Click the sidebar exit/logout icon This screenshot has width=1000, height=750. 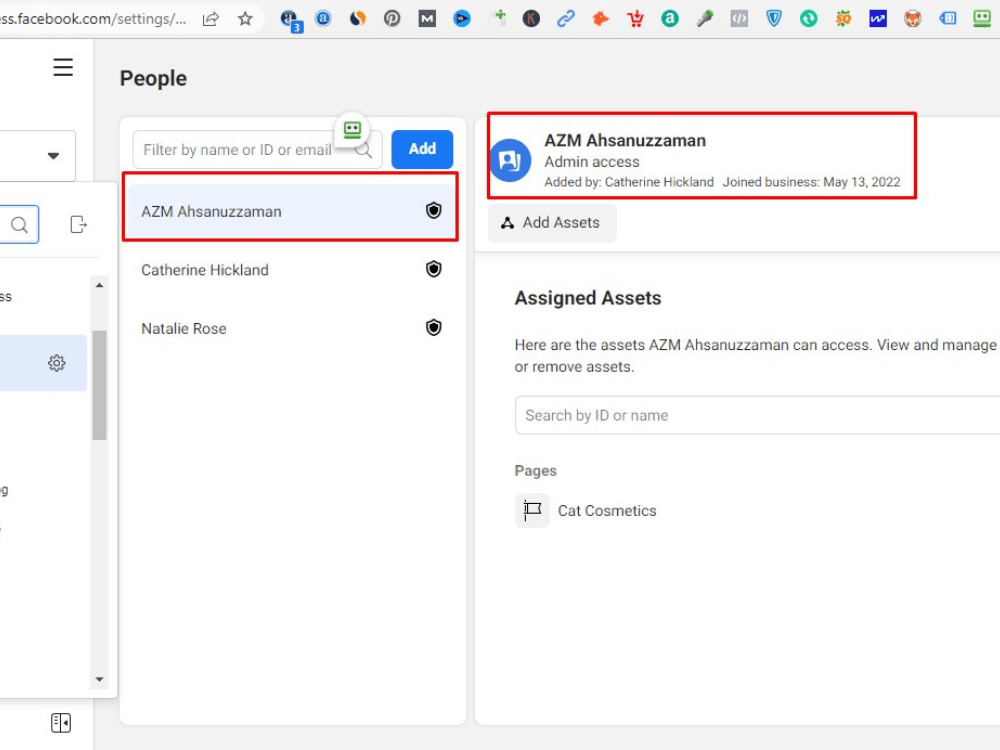click(x=78, y=224)
